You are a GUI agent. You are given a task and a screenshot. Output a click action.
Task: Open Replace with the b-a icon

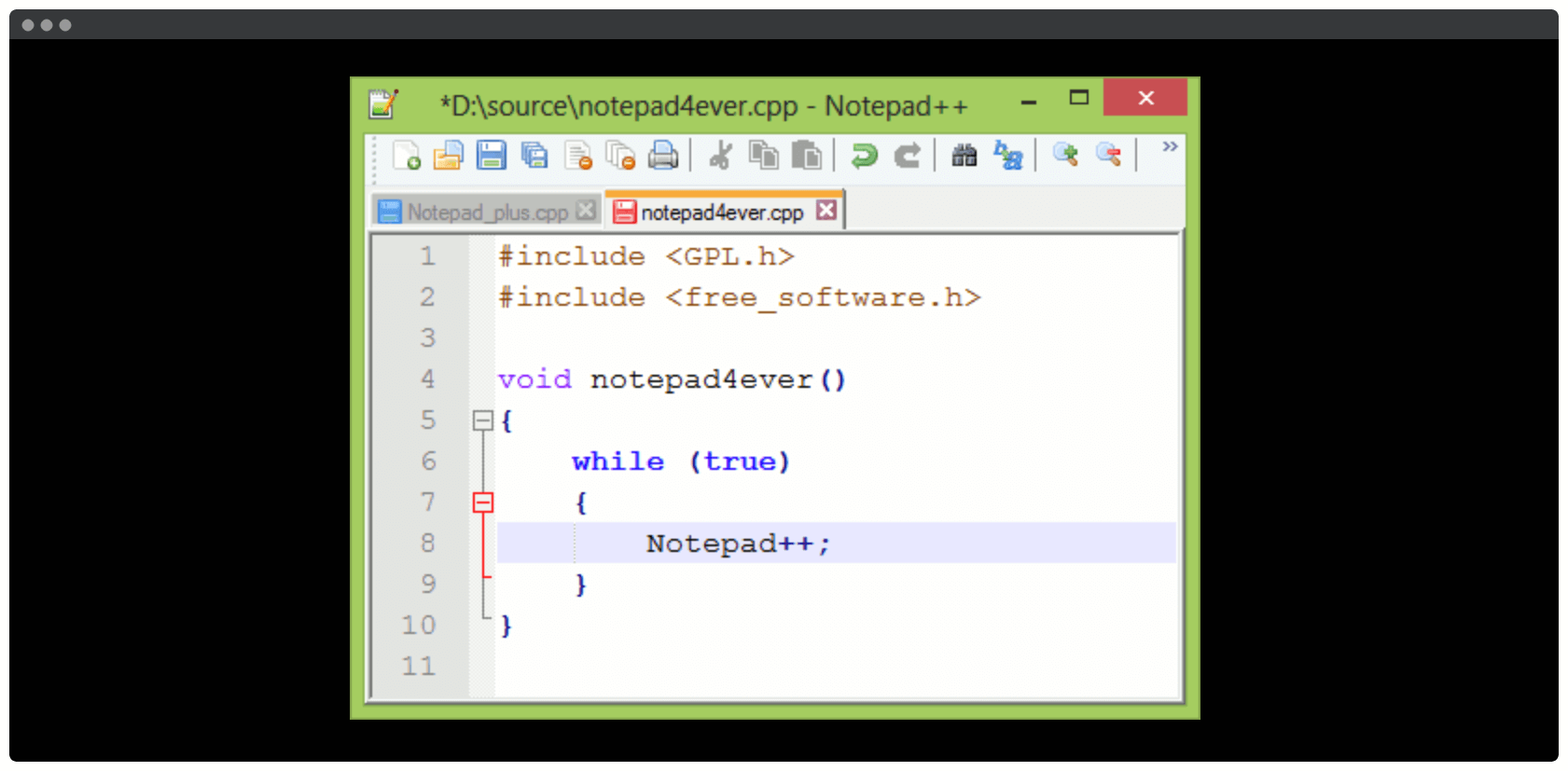pos(1008,156)
